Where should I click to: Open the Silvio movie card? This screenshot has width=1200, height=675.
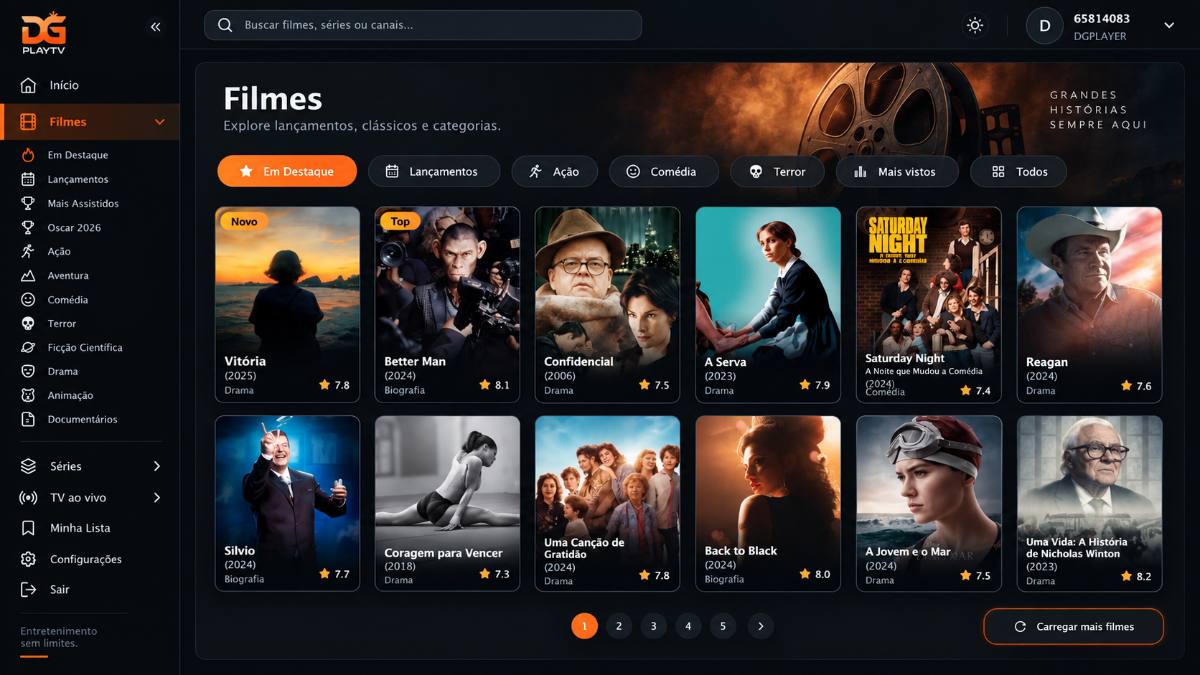pyautogui.click(x=287, y=503)
